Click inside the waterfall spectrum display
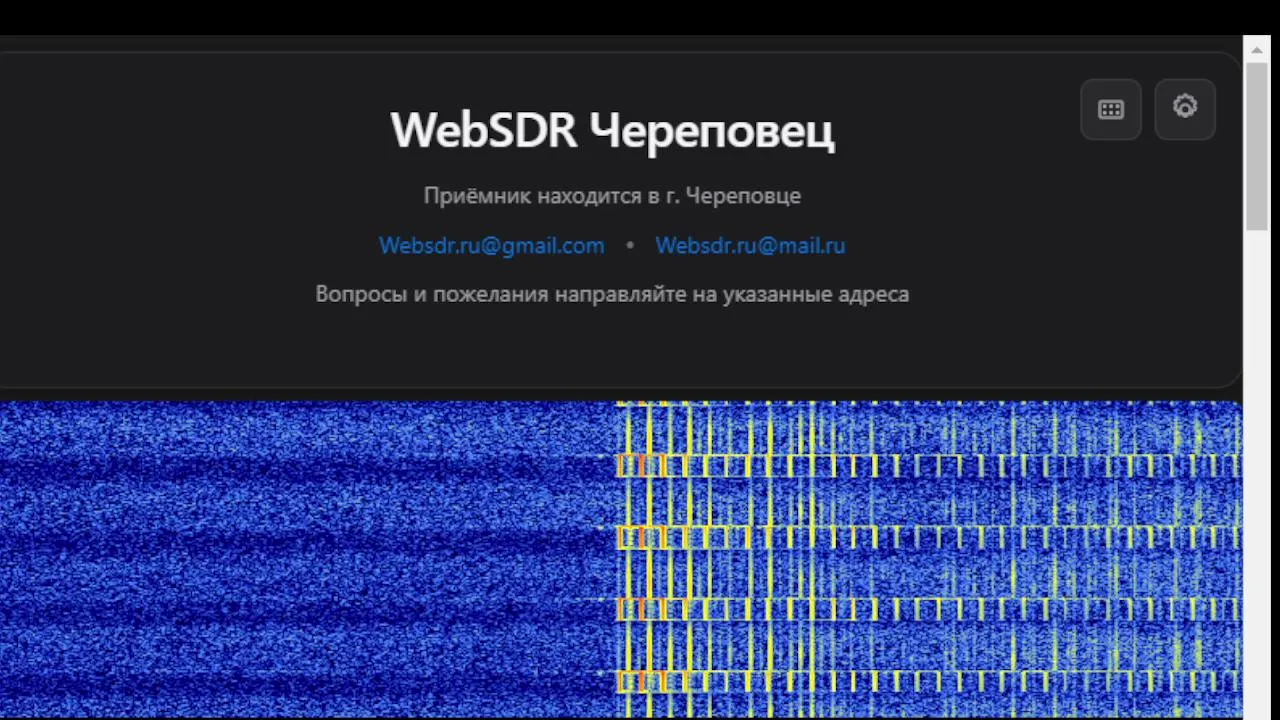Image resolution: width=1280 pixels, height=720 pixels. 621,560
